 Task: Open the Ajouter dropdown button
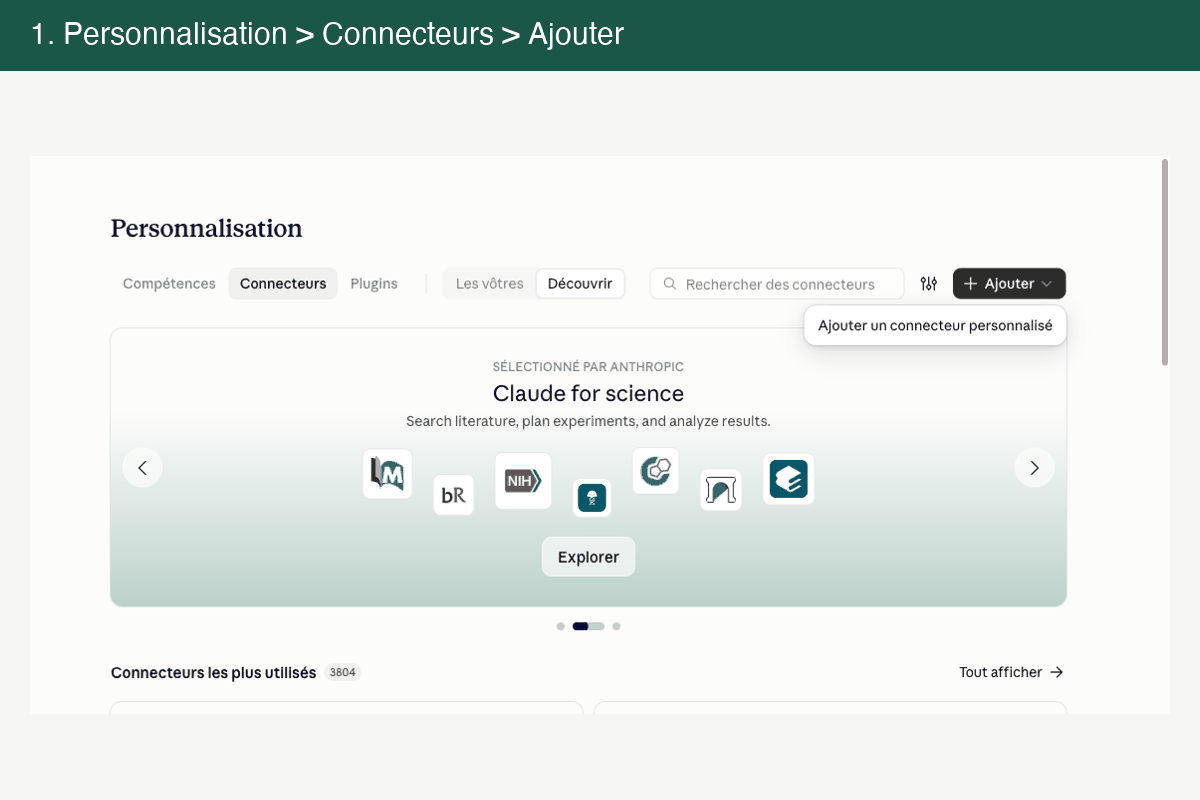click(x=1009, y=284)
